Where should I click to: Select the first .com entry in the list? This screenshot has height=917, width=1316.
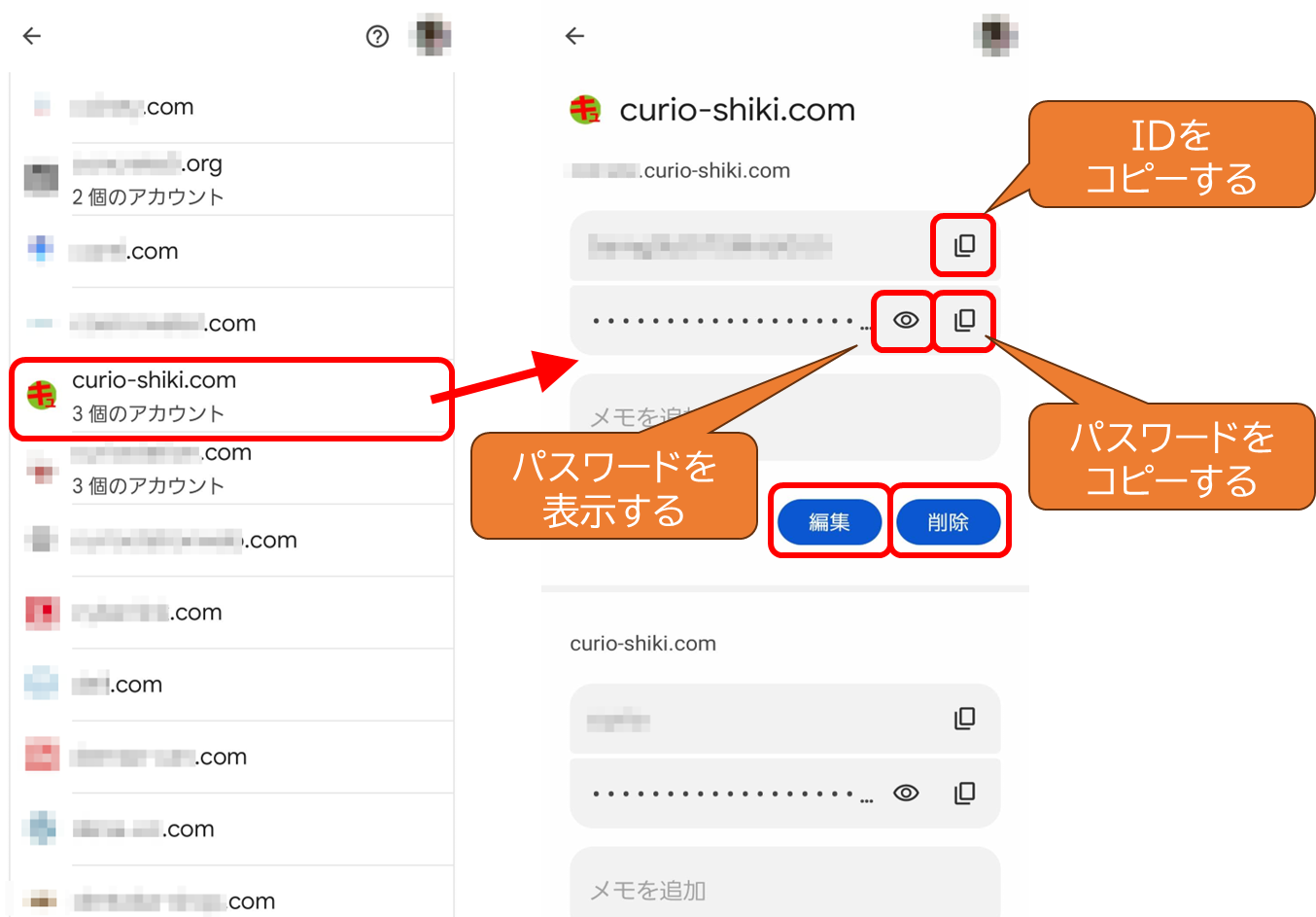[x=232, y=107]
